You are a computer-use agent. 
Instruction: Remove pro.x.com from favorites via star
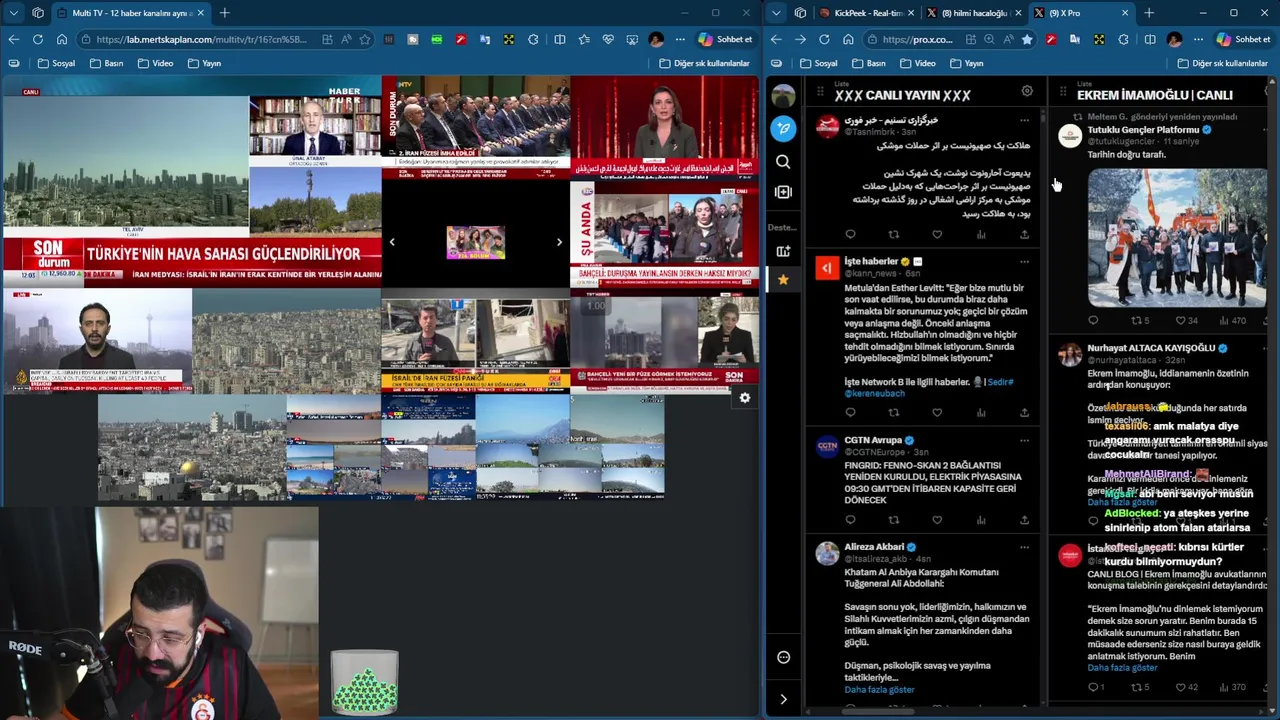(1027, 39)
